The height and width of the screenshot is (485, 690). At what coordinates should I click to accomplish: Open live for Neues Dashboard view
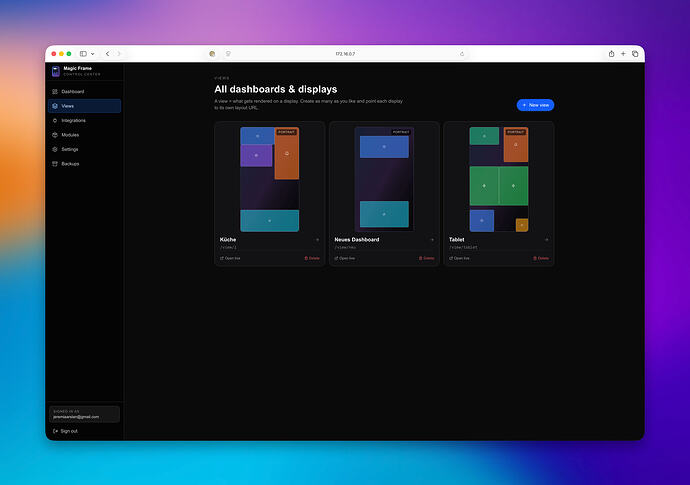pos(345,258)
